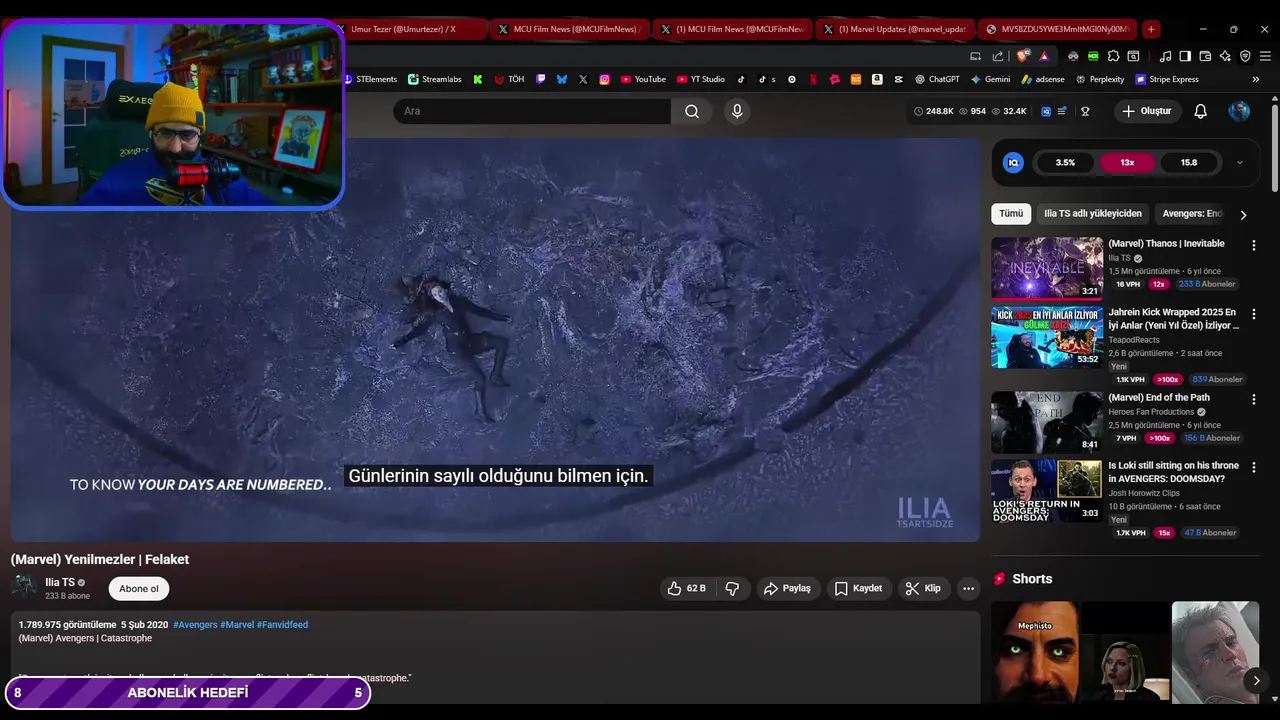Open options for End of the Path video
Image resolution: width=1280 pixels, height=720 pixels.
click(1253, 399)
